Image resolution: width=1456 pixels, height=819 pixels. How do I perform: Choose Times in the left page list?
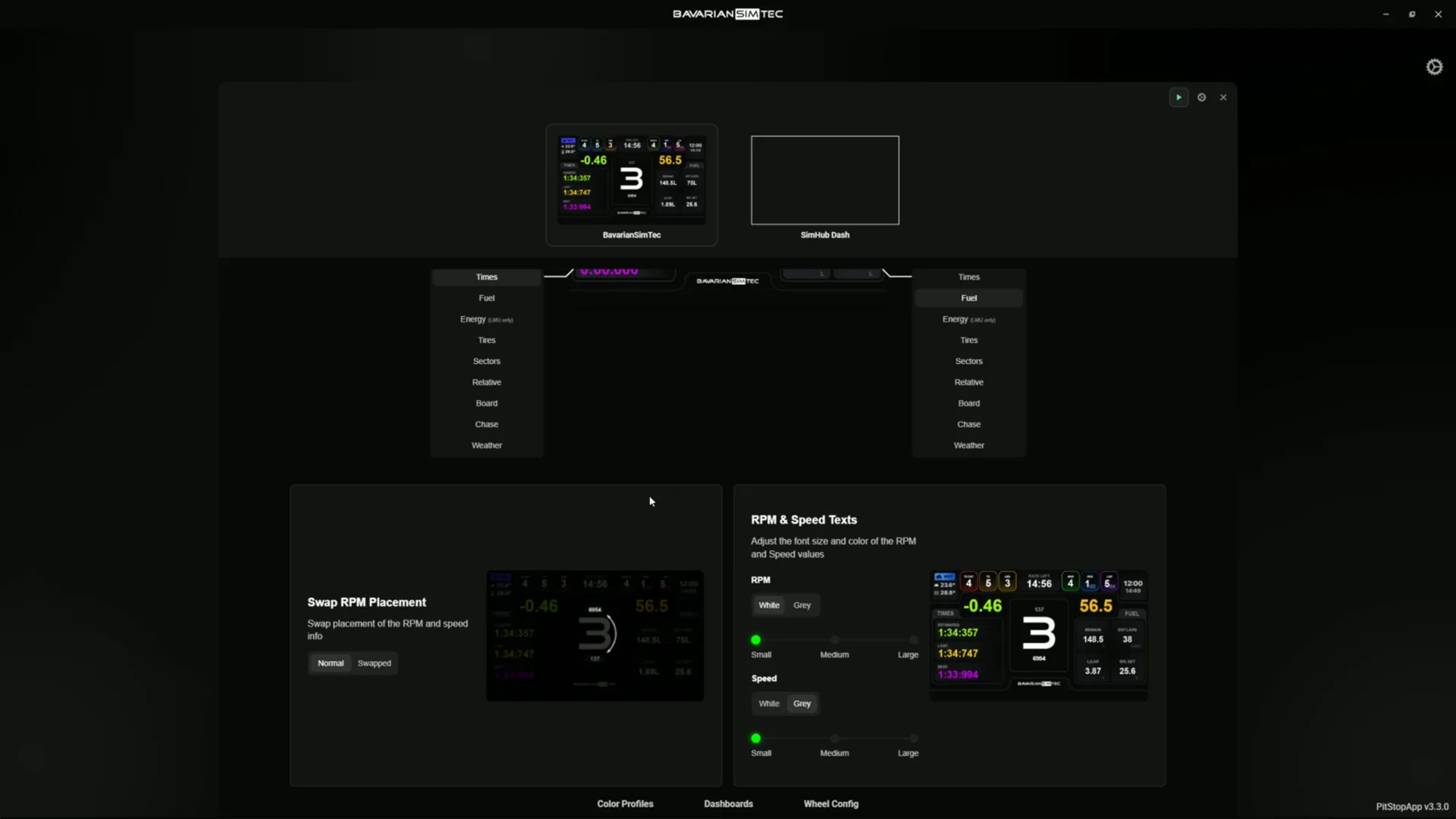click(x=487, y=277)
